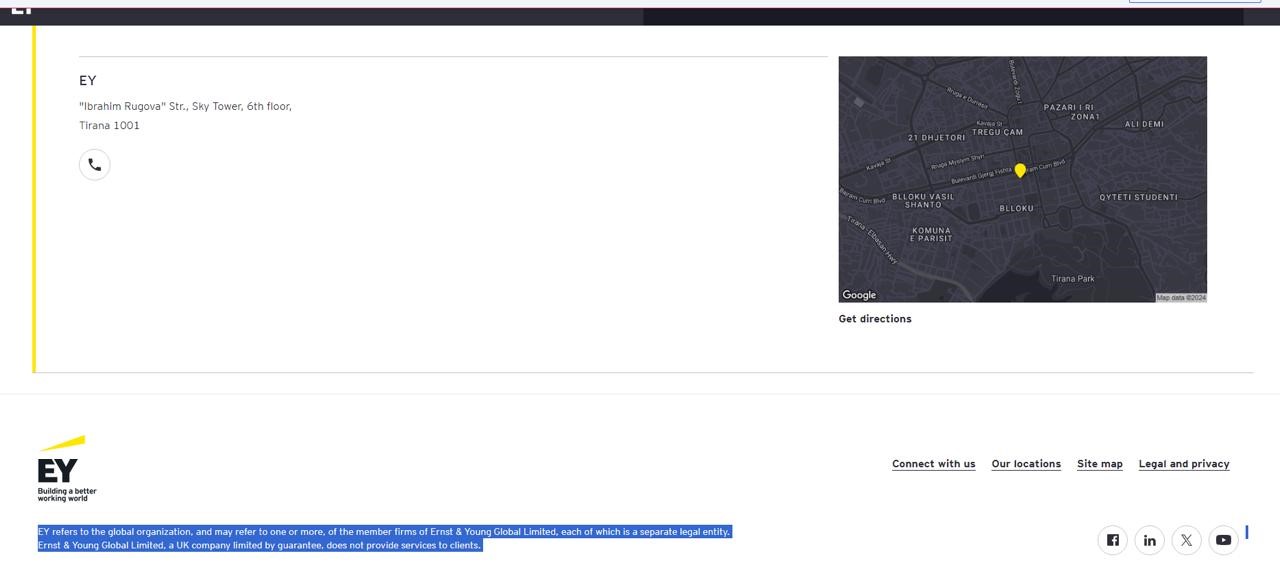The image size is (1280, 579).
Task: Open the LinkedIn icon in the footer
Action: coord(1149,540)
